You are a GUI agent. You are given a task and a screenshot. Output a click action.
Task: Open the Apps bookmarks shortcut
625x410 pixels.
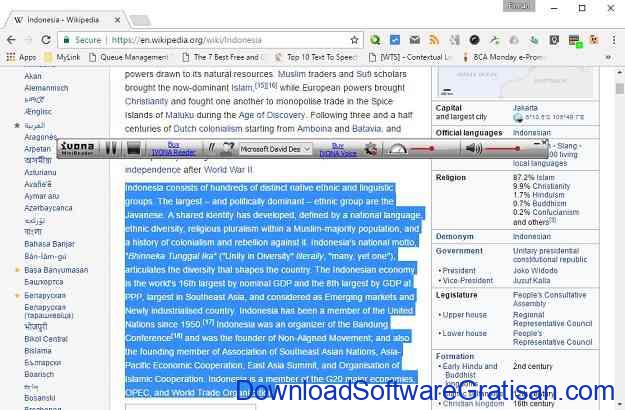pyautogui.click(x=21, y=57)
